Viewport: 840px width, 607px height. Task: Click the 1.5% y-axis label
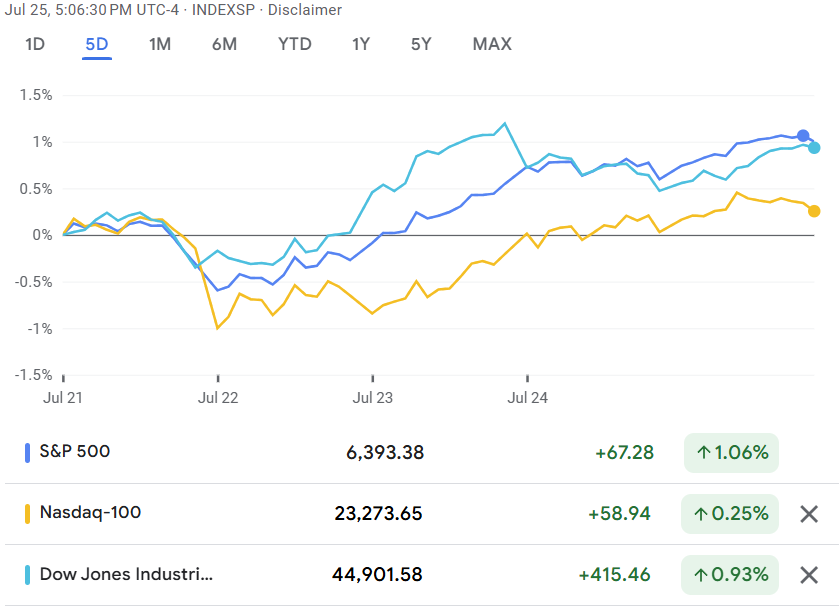[36, 95]
